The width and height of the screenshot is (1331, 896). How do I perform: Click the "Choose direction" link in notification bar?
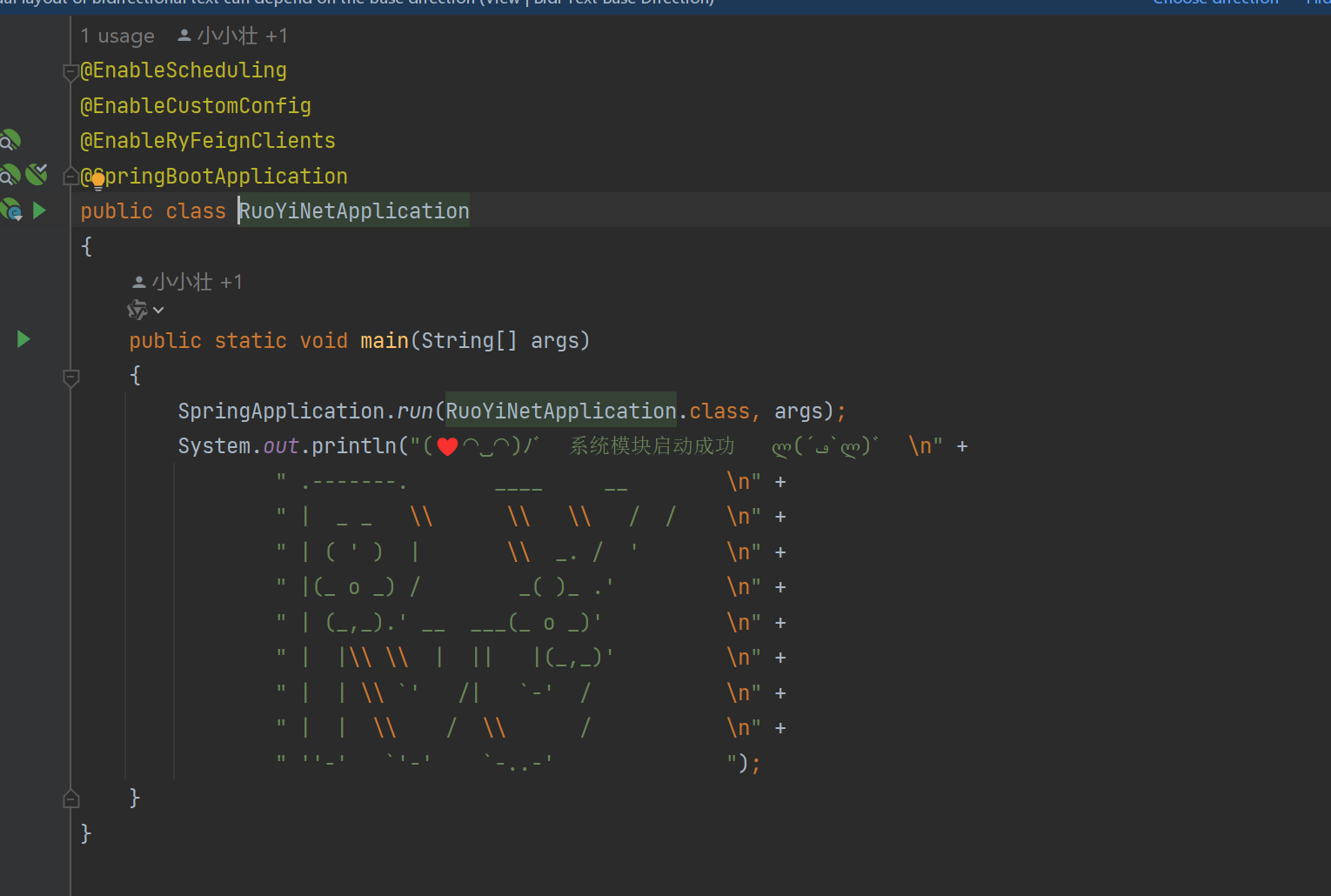pos(1215,3)
